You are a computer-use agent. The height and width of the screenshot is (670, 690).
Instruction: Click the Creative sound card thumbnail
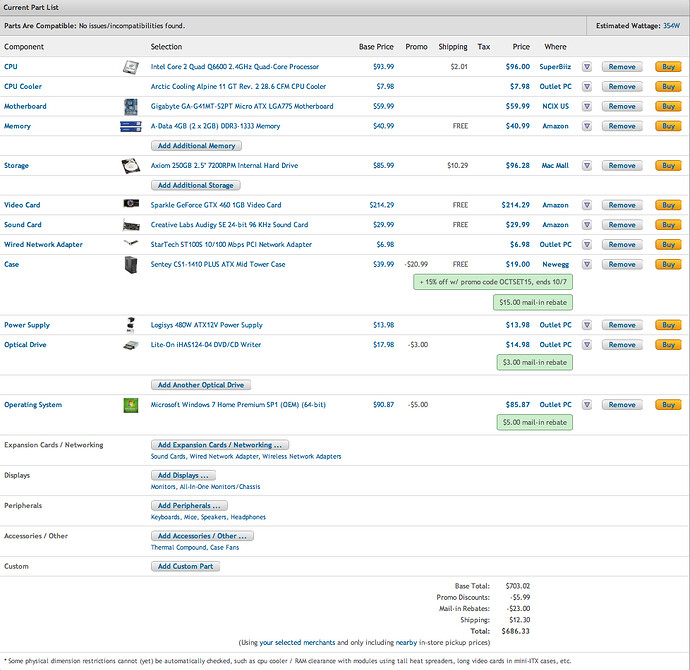click(x=131, y=225)
